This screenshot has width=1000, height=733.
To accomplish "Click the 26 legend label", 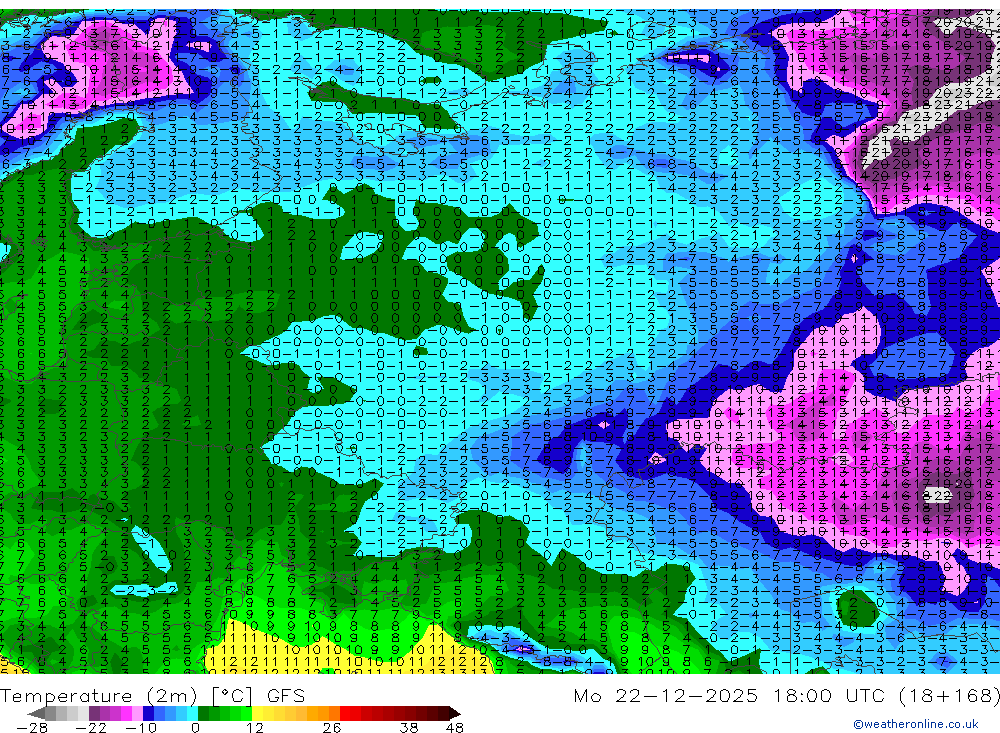I will click(x=332, y=727).
